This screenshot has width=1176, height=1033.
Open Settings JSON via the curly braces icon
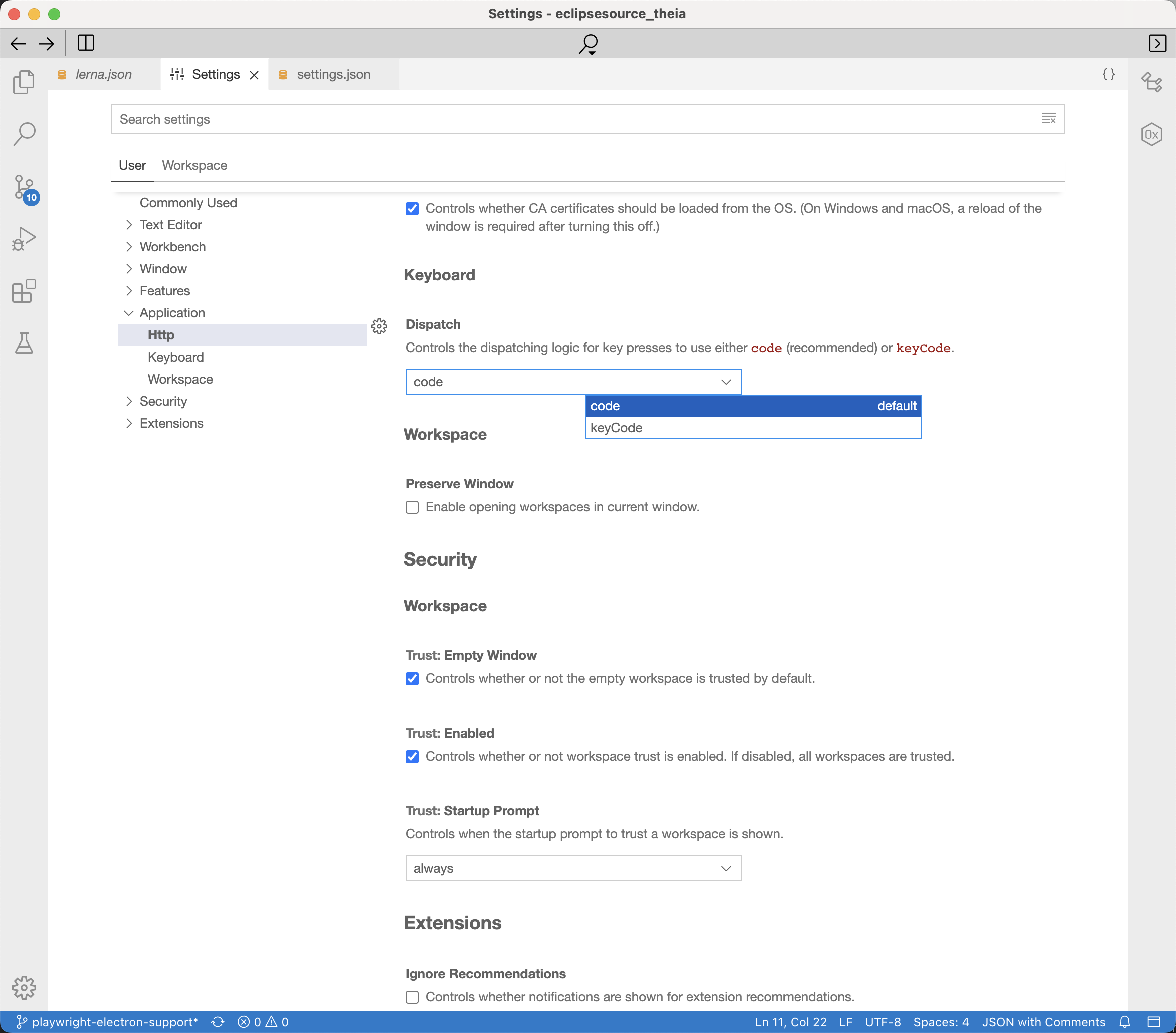click(1109, 74)
